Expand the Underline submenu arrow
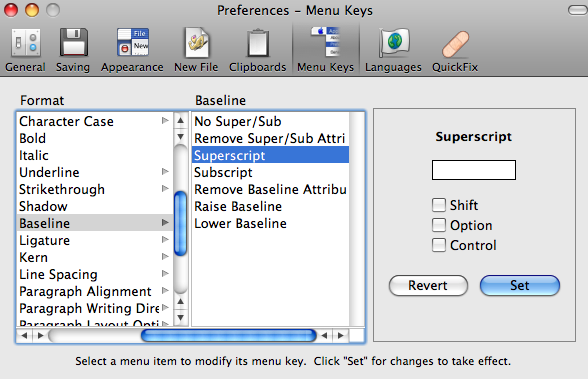Image resolution: width=588 pixels, height=379 pixels. [x=165, y=171]
